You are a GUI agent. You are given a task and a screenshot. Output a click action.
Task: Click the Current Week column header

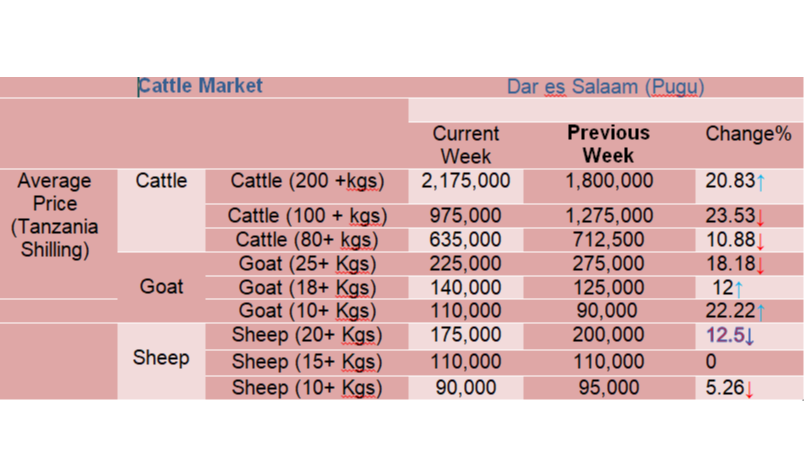click(466, 145)
